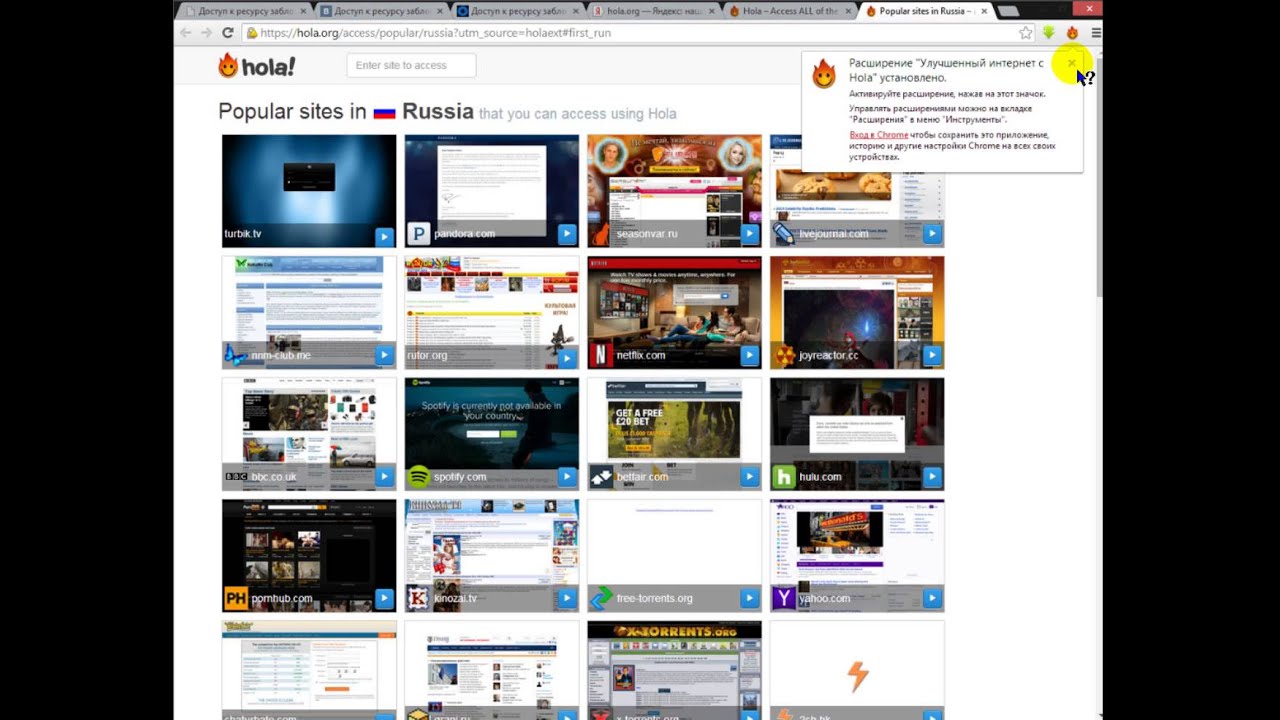The image size is (1280, 720).
Task: Click the play button on joyreactor.cc tile
Action: click(x=932, y=355)
